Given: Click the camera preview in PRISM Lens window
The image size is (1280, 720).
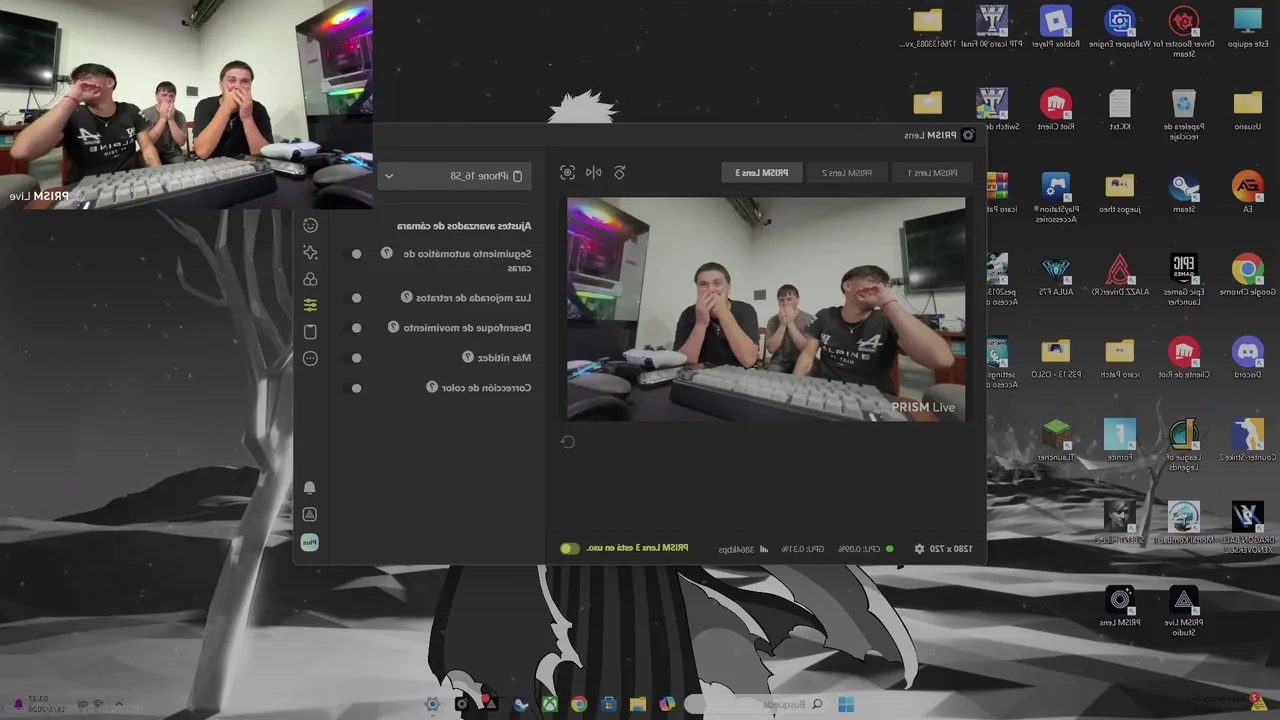Looking at the screenshot, I should [x=766, y=309].
